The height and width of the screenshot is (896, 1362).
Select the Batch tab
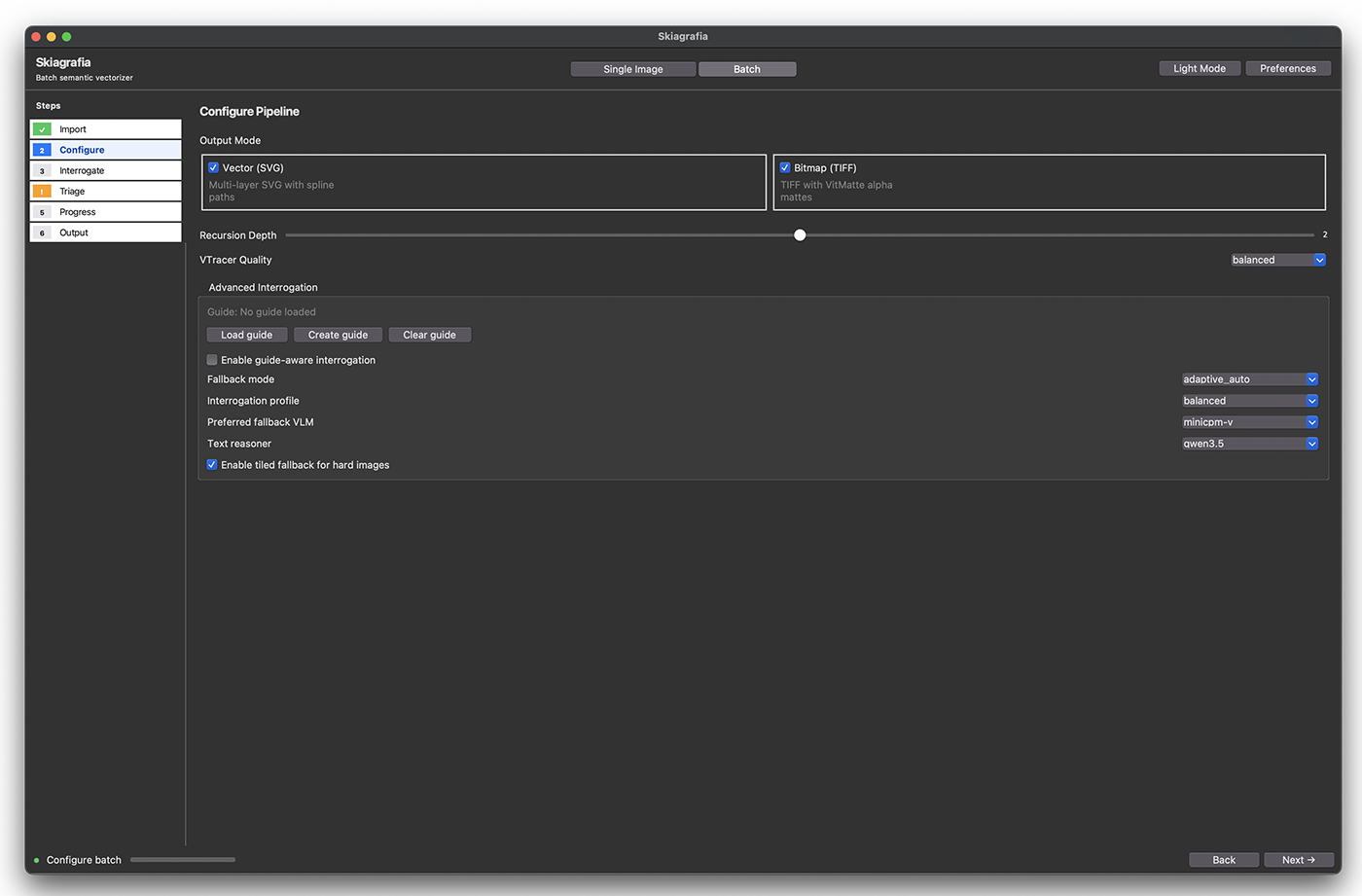747,68
